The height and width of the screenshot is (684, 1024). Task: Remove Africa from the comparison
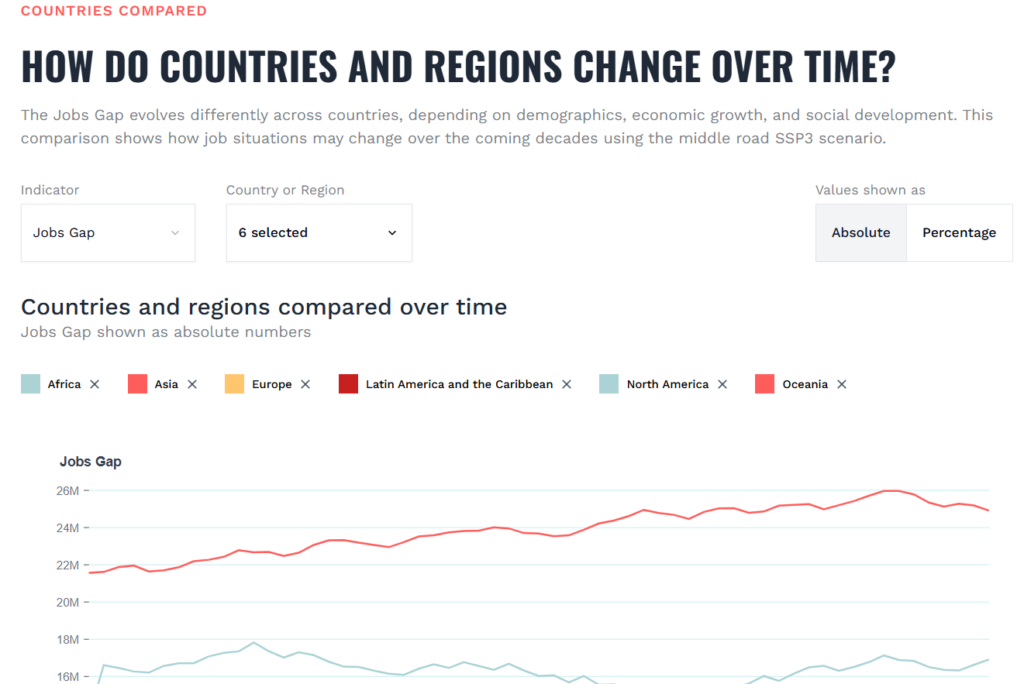coord(95,384)
